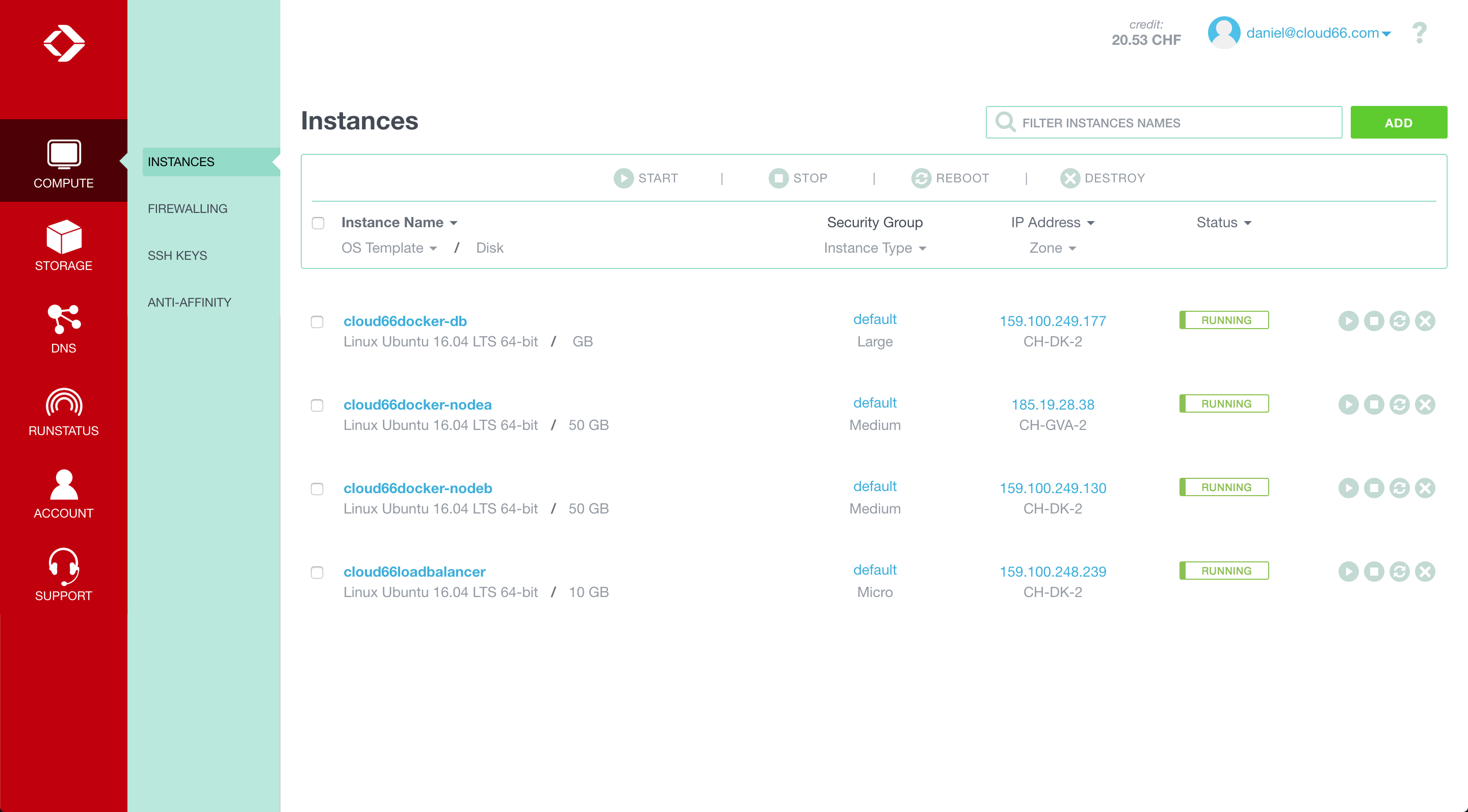1468x812 pixels.
Task: Sort by Zone dropdown
Action: [x=1053, y=248]
